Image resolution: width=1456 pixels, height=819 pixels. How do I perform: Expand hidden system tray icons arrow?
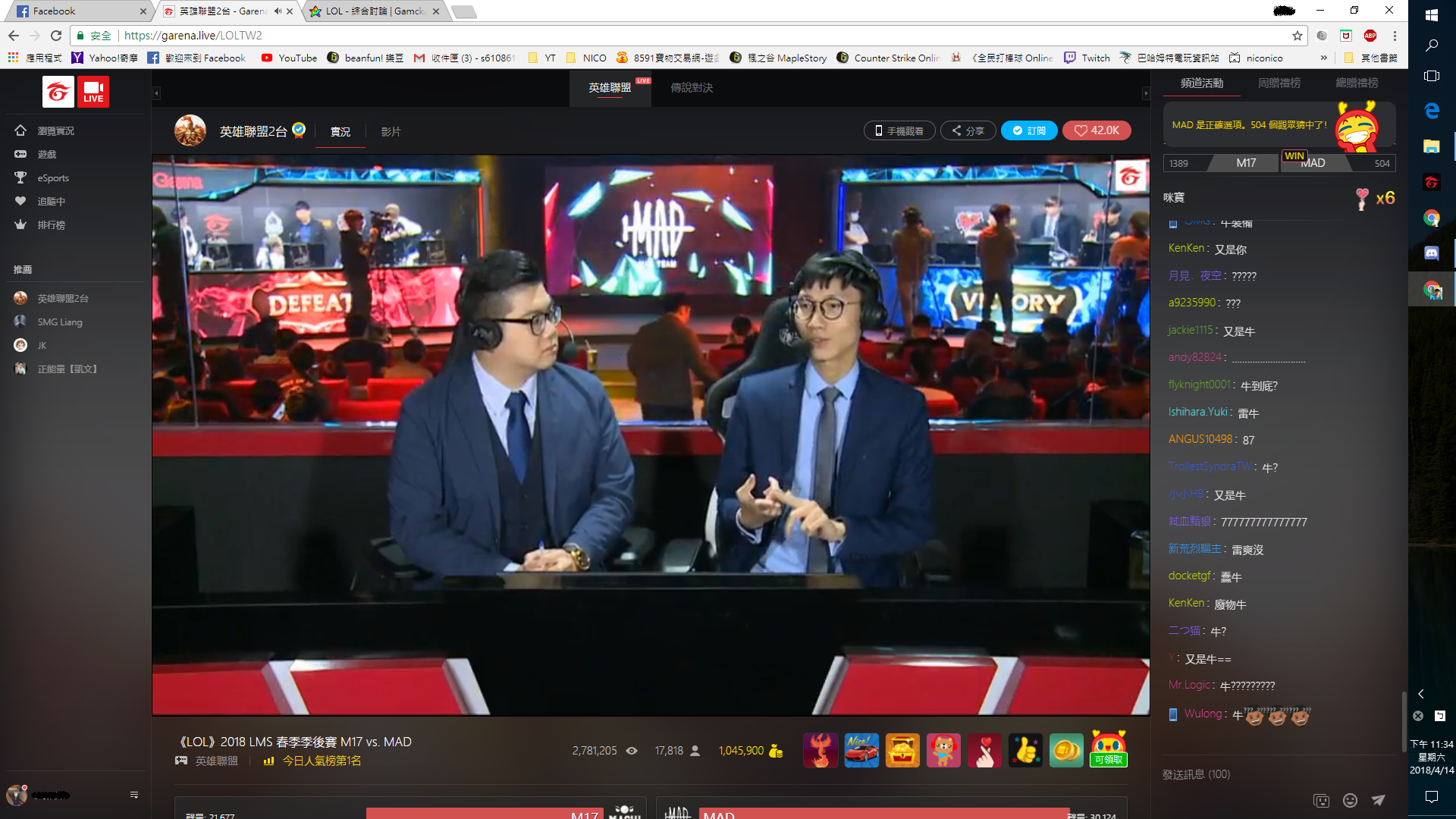tap(1421, 693)
